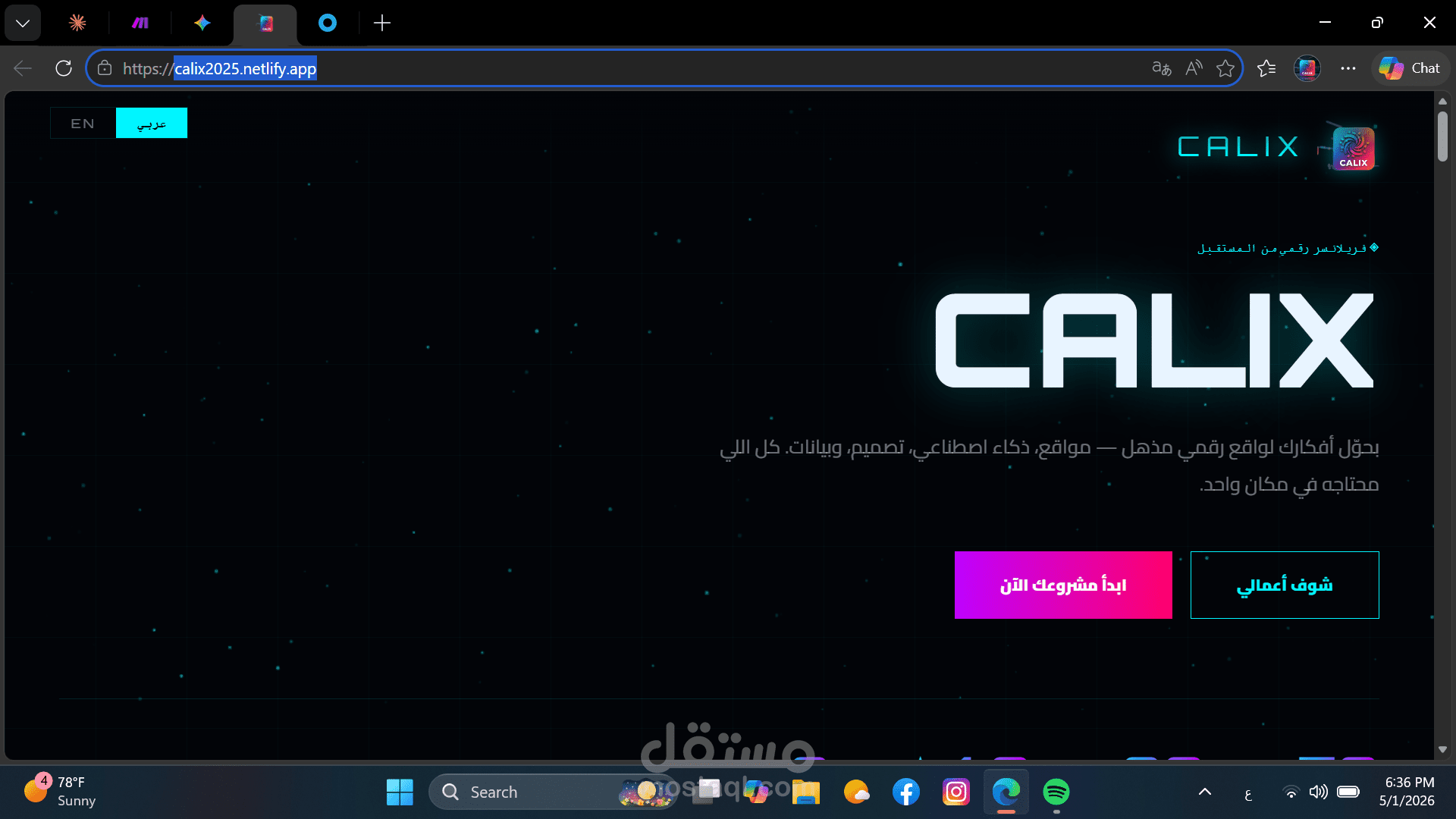Restore down the browser window
This screenshot has height=819, width=1456.
tap(1377, 22)
